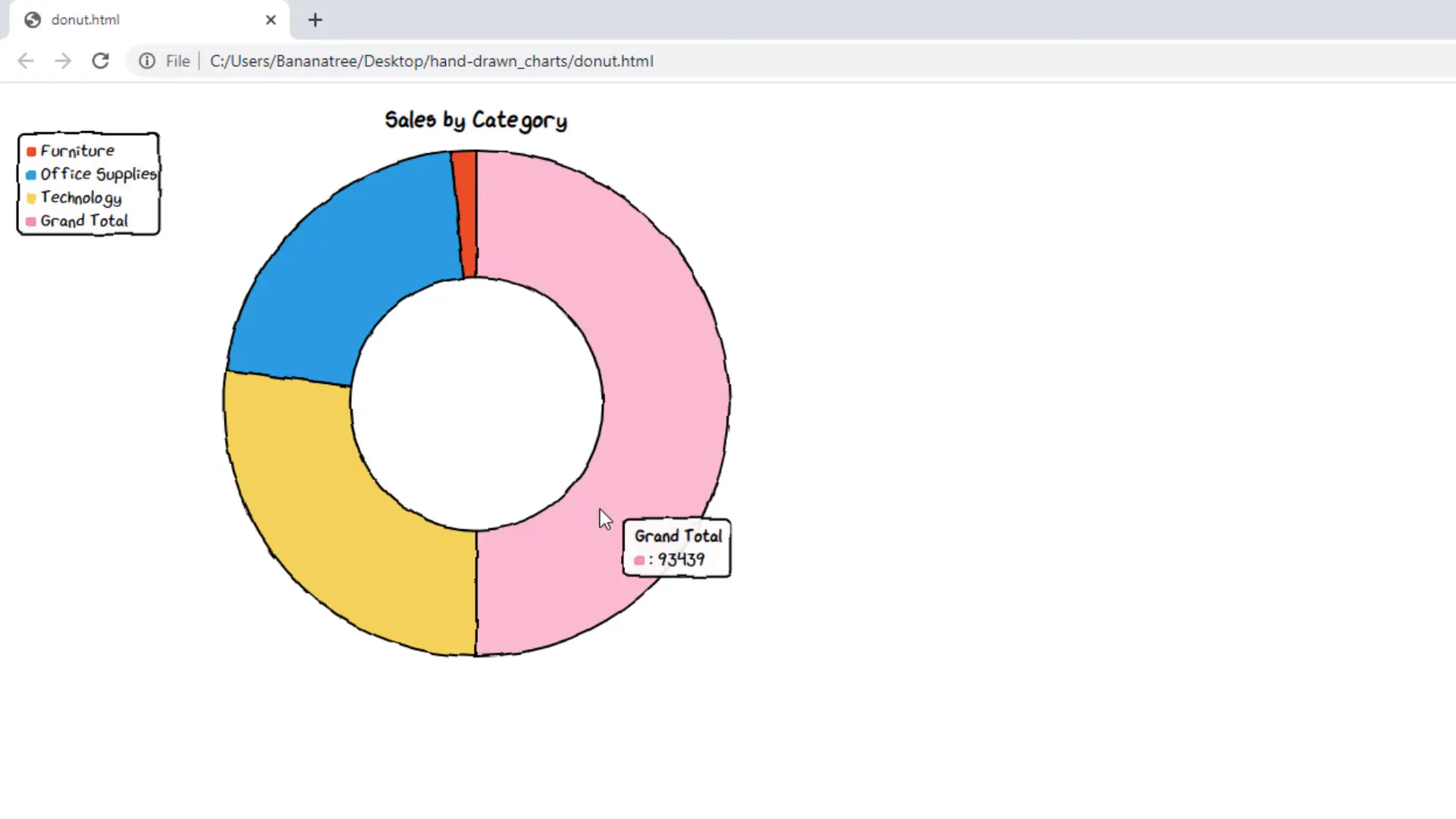Viewport: 1456px width, 819px height.
Task: Click the browser forward arrow
Action: click(63, 61)
